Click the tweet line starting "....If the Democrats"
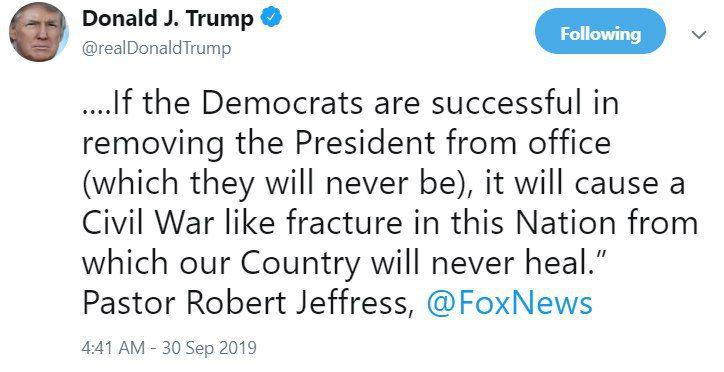The image size is (724, 372). pyautogui.click(x=350, y=103)
